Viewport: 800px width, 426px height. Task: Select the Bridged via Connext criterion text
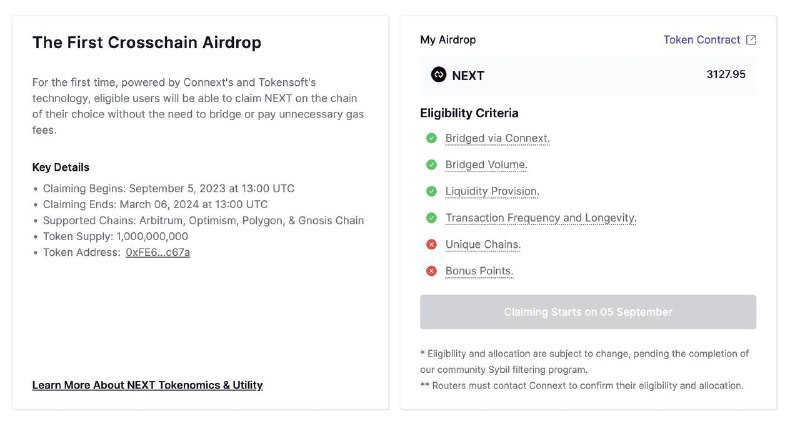(x=498, y=138)
